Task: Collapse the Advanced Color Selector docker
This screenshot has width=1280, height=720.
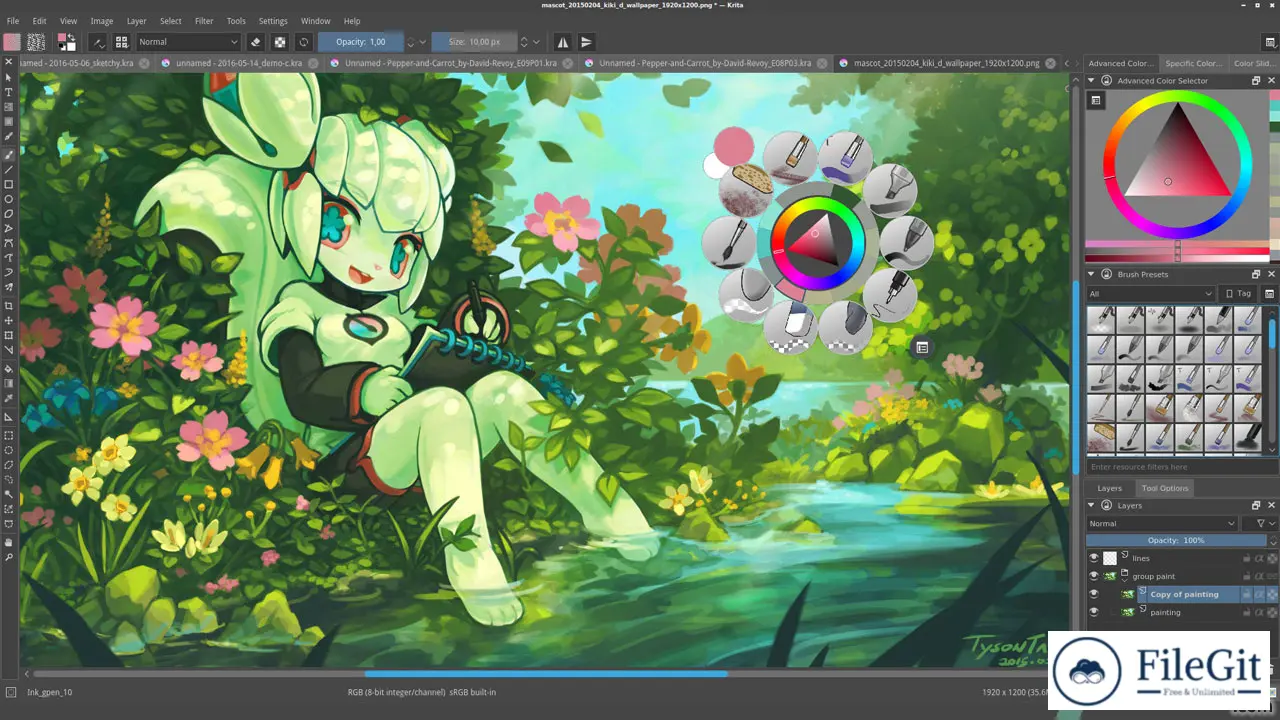Action: tap(1093, 80)
